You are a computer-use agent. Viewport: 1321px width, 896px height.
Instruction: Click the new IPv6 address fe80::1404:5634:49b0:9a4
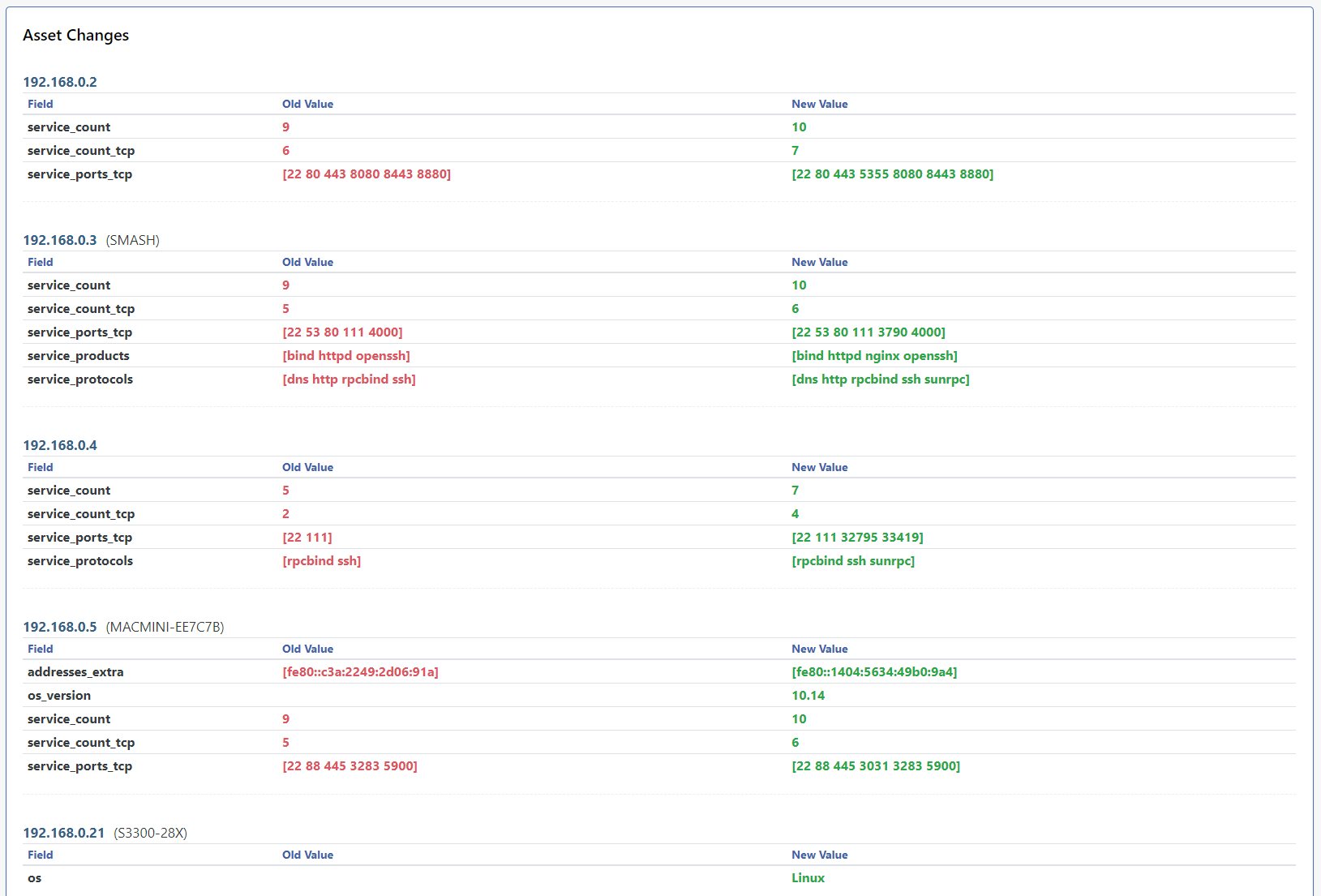point(874,672)
